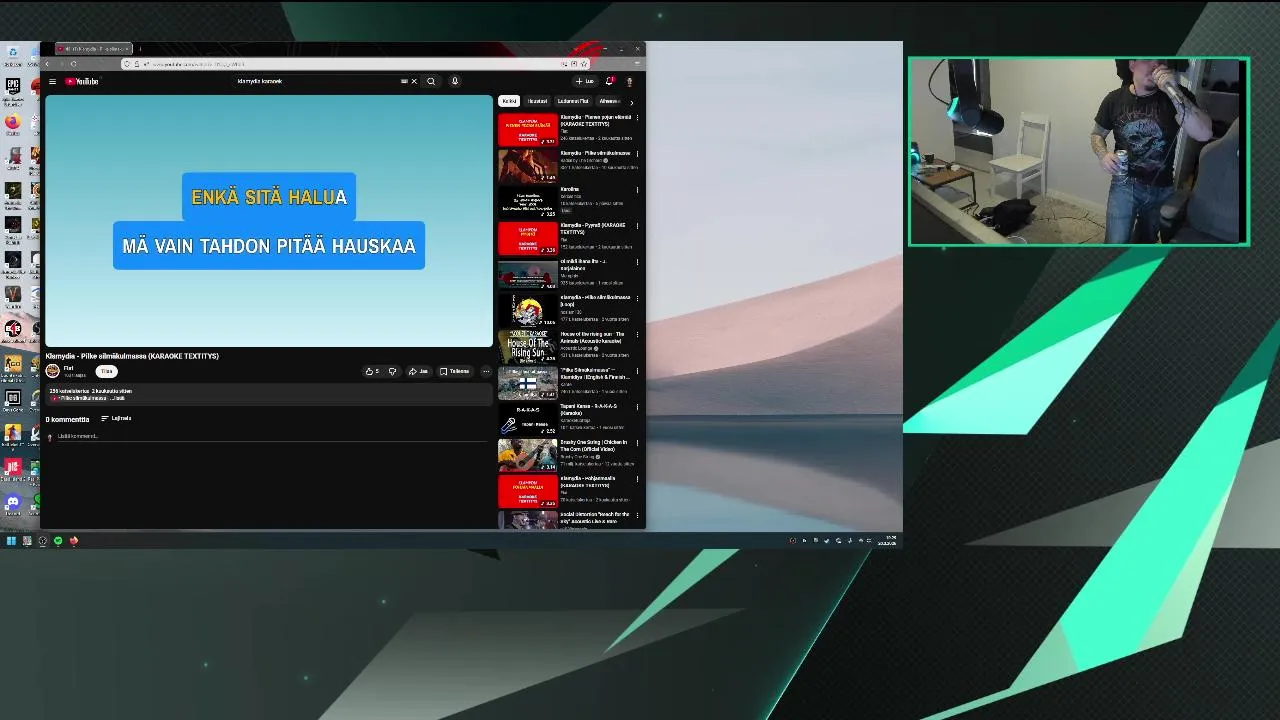Open Klamydia Pienen pojan elämää karaoke thumbnail

(527, 129)
